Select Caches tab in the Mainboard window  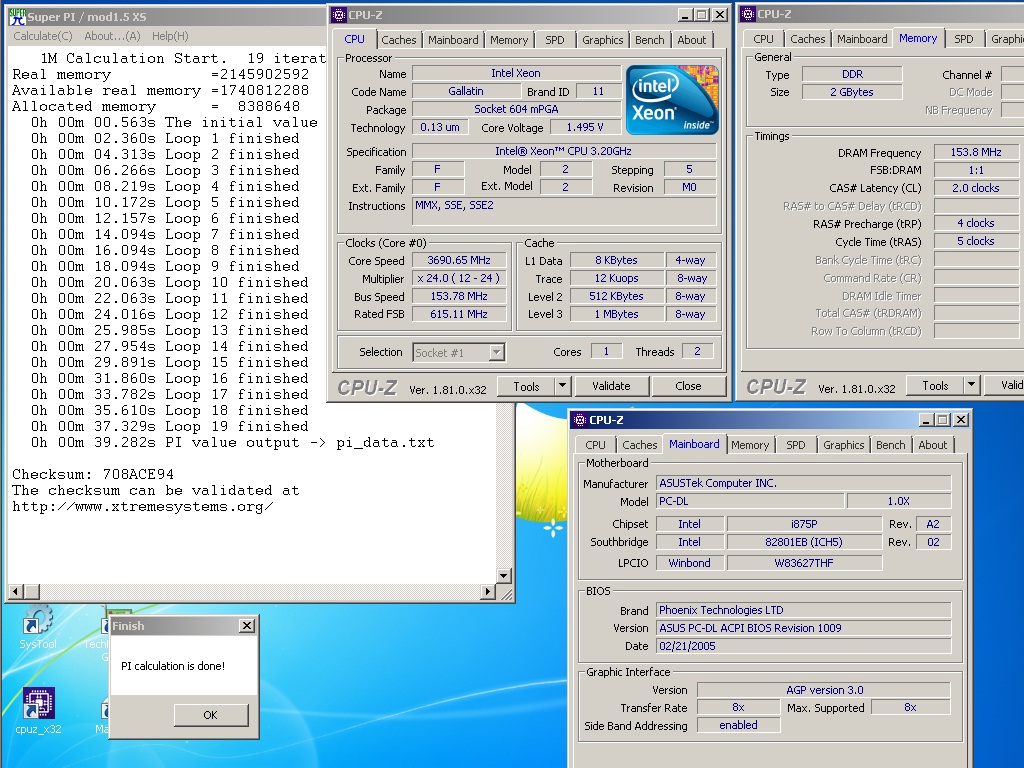click(x=639, y=445)
